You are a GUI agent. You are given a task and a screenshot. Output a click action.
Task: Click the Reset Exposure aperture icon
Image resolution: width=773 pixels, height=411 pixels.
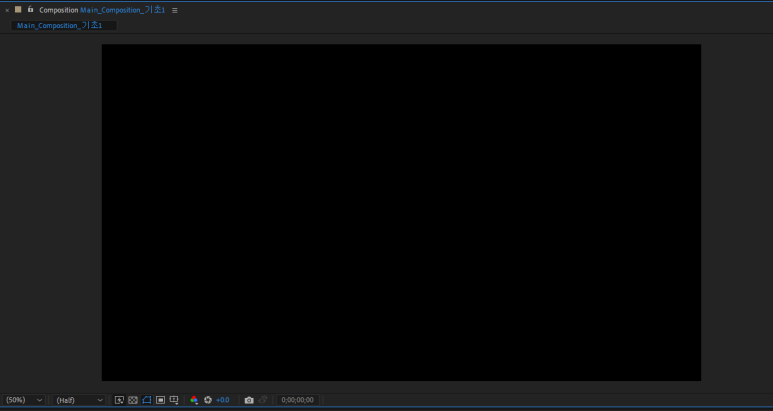click(208, 400)
